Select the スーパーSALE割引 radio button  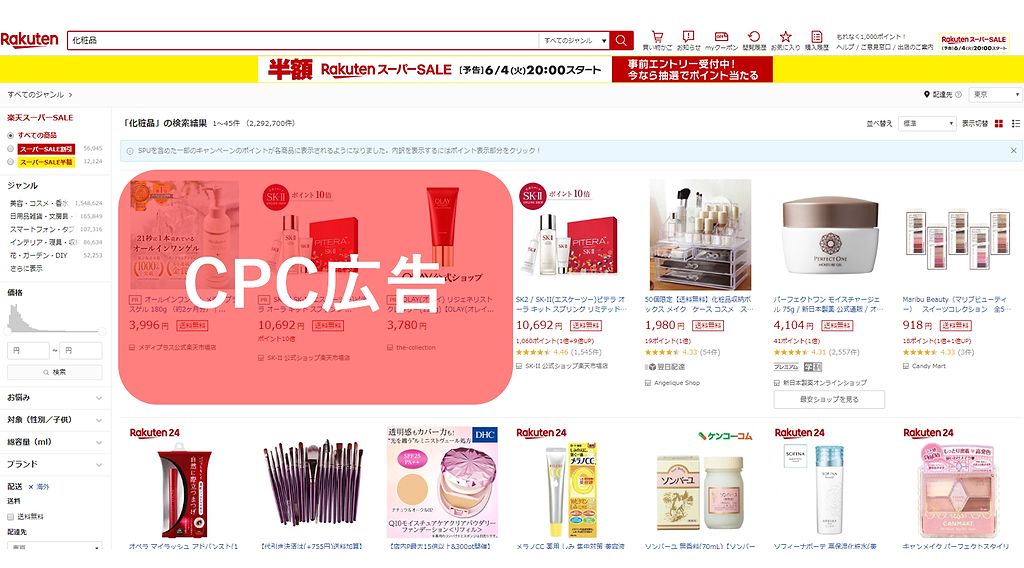[x=10, y=149]
